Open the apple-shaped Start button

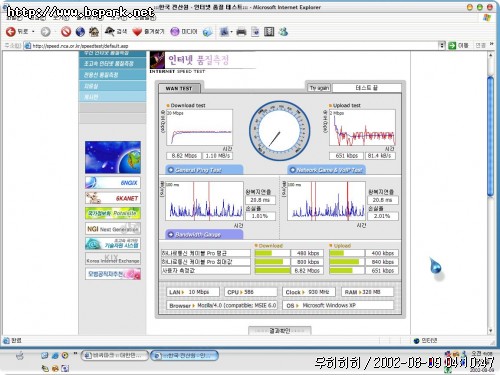click(x=20, y=356)
